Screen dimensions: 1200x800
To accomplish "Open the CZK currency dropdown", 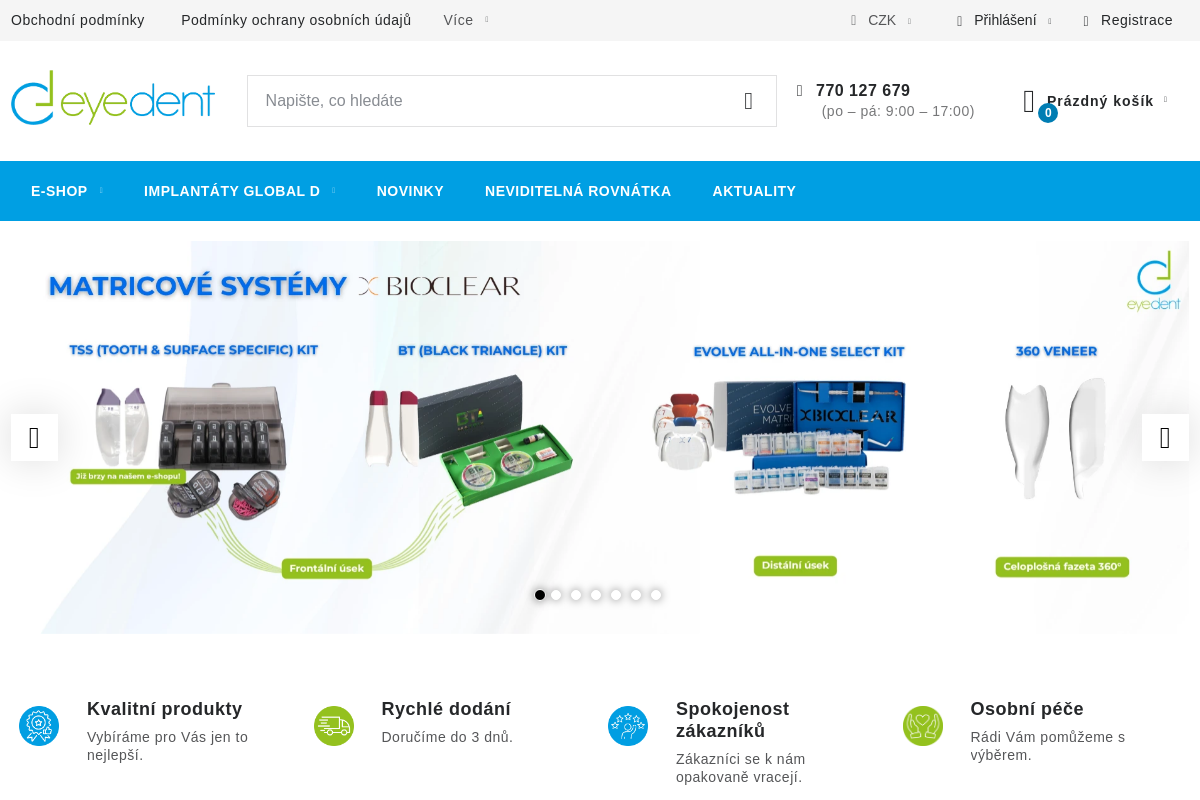I will pos(882,20).
